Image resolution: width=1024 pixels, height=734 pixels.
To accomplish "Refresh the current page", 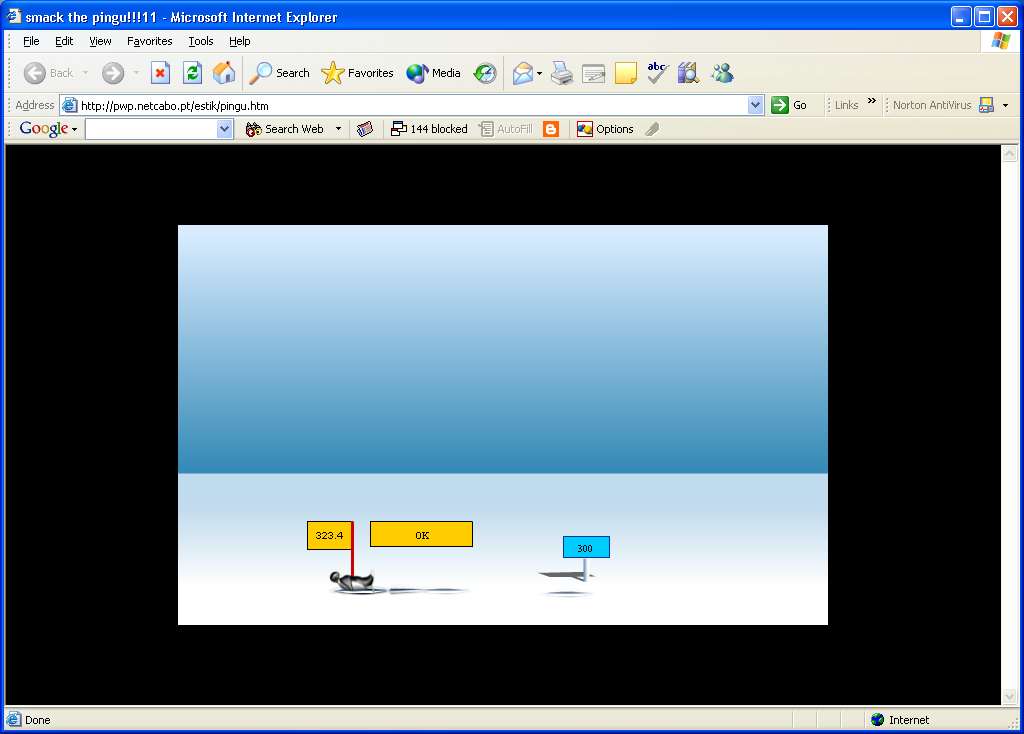I will point(192,73).
